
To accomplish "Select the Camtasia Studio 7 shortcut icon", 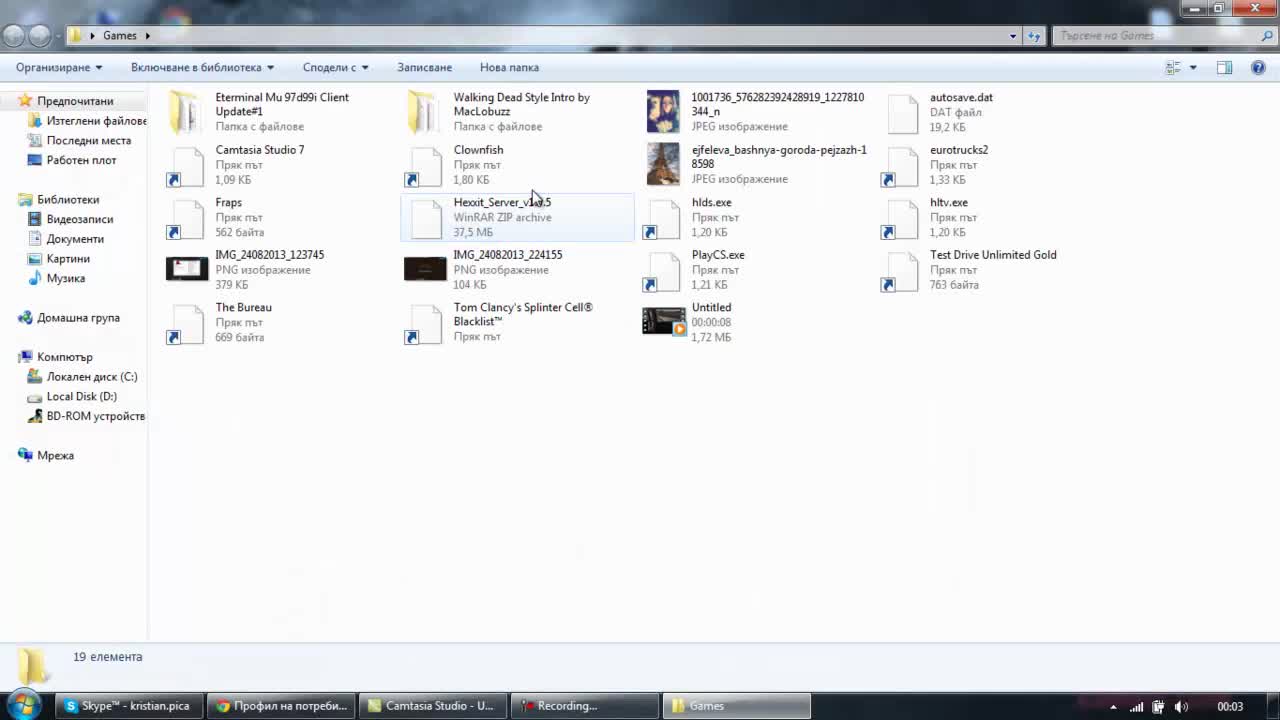I will pos(186,165).
